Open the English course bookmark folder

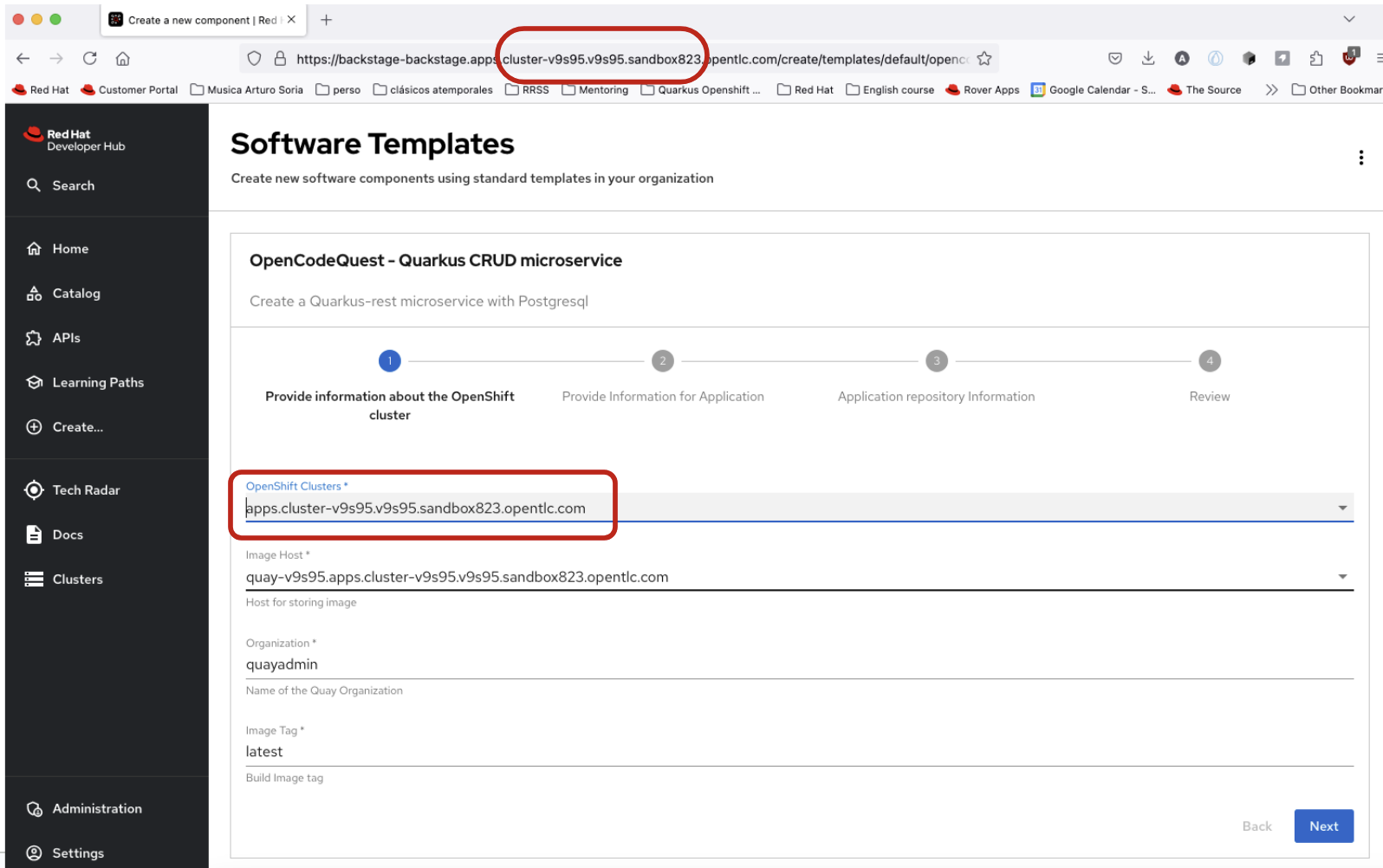[x=890, y=90]
